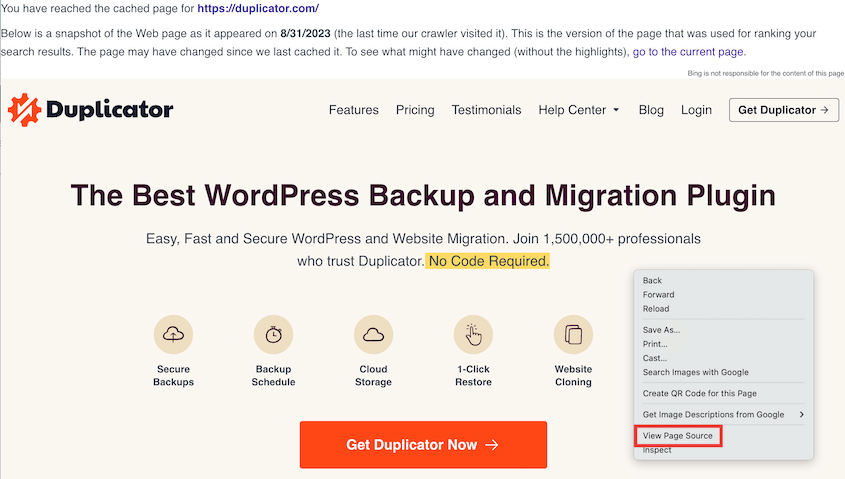Image resolution: width=845 pixels, height=479 pixels.
Task: Open the Features nav link
Action: click(354, 110)
